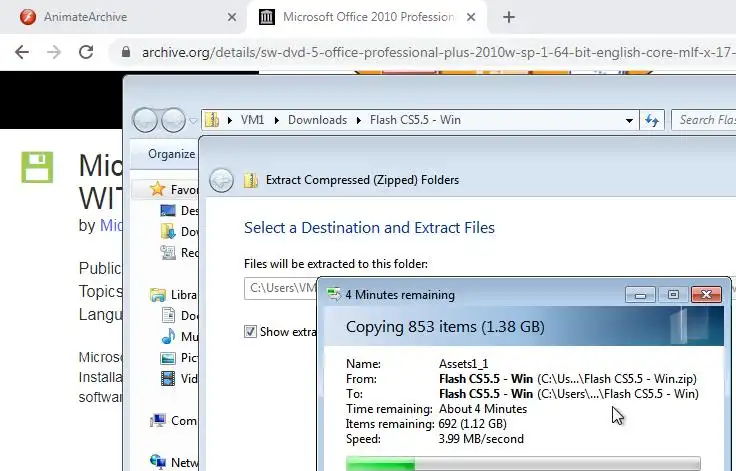Viewport: 736px width, 471px height.
Task: Select Network in navigation pane
Action: pyautogui.click(x=174, y=463)
